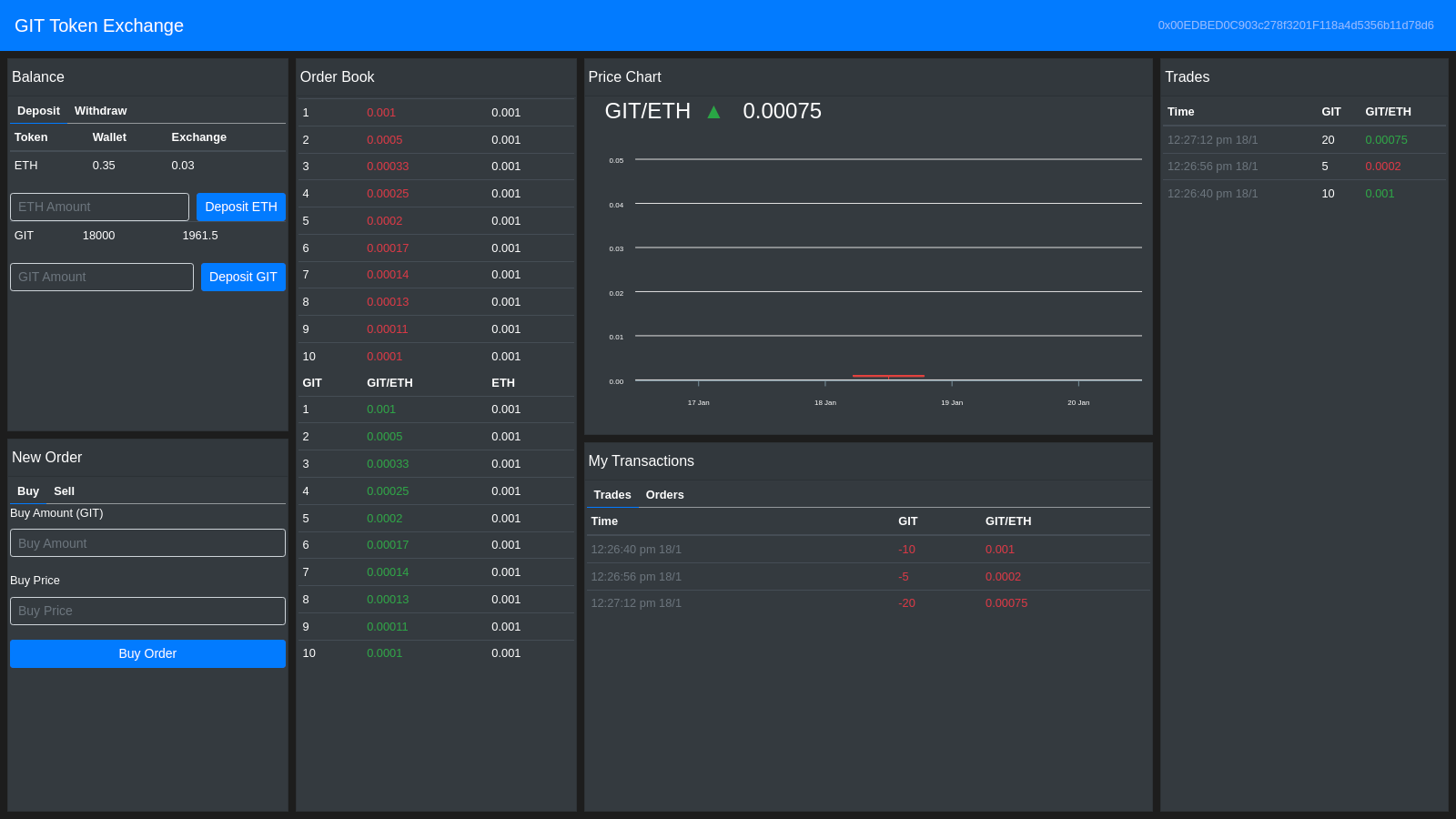
Task: Open the Sell tab in New Order
Action: 64,491
